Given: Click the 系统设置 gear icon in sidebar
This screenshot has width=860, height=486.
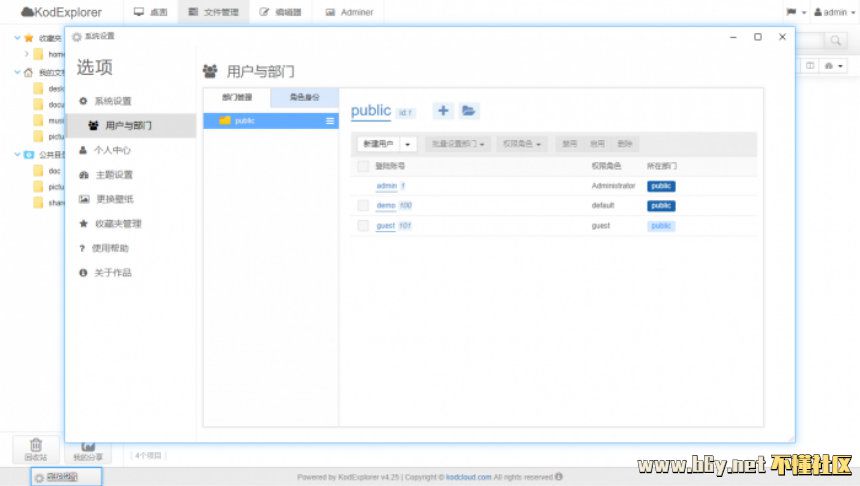Looking at the screenshot, I should [x=84, y=101].
